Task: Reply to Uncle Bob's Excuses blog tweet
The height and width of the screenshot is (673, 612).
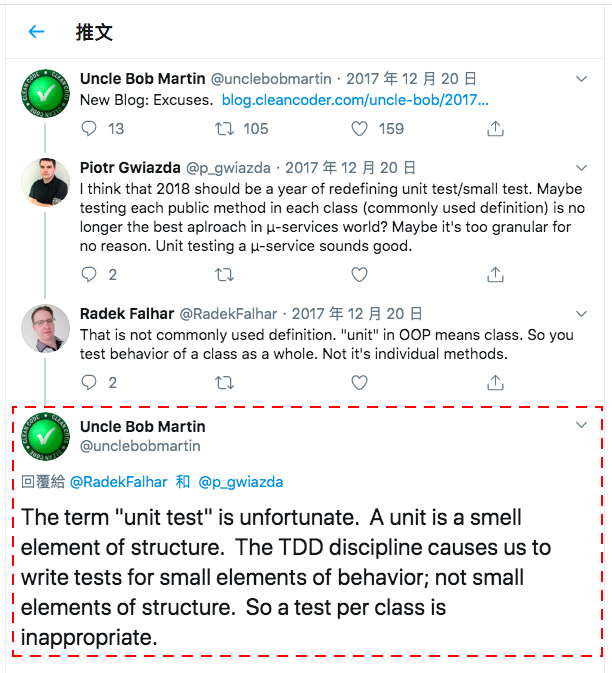Action: [89, 128]
